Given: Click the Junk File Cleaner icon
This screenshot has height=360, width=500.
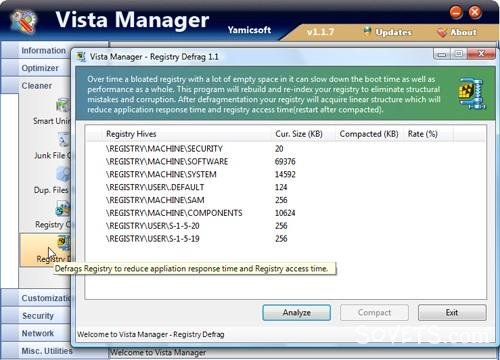Looking at the screenshot, I should click(64, 140).
